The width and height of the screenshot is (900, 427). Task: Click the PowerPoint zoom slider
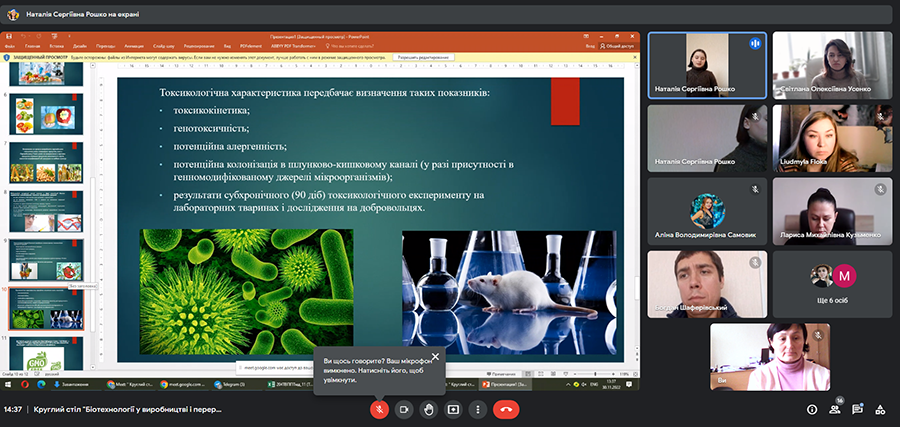pos(595,374)
